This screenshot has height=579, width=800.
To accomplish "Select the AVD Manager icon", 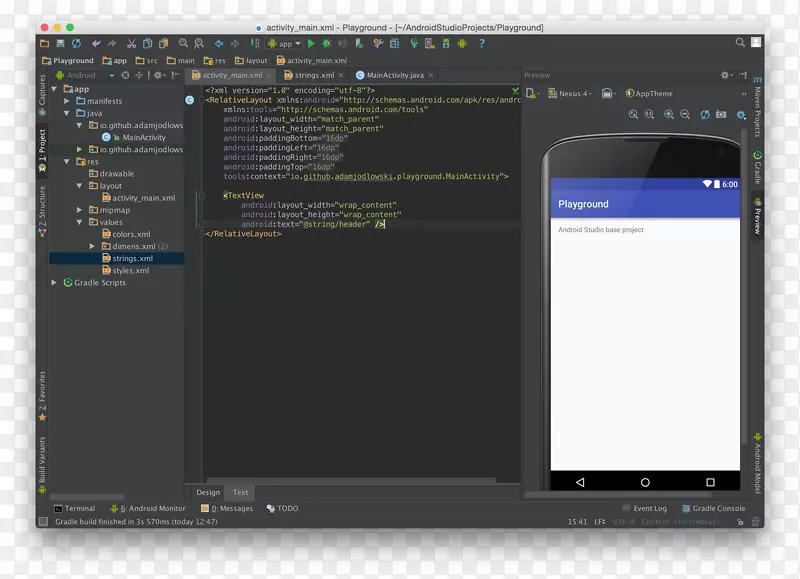I will tap(429, 44).
